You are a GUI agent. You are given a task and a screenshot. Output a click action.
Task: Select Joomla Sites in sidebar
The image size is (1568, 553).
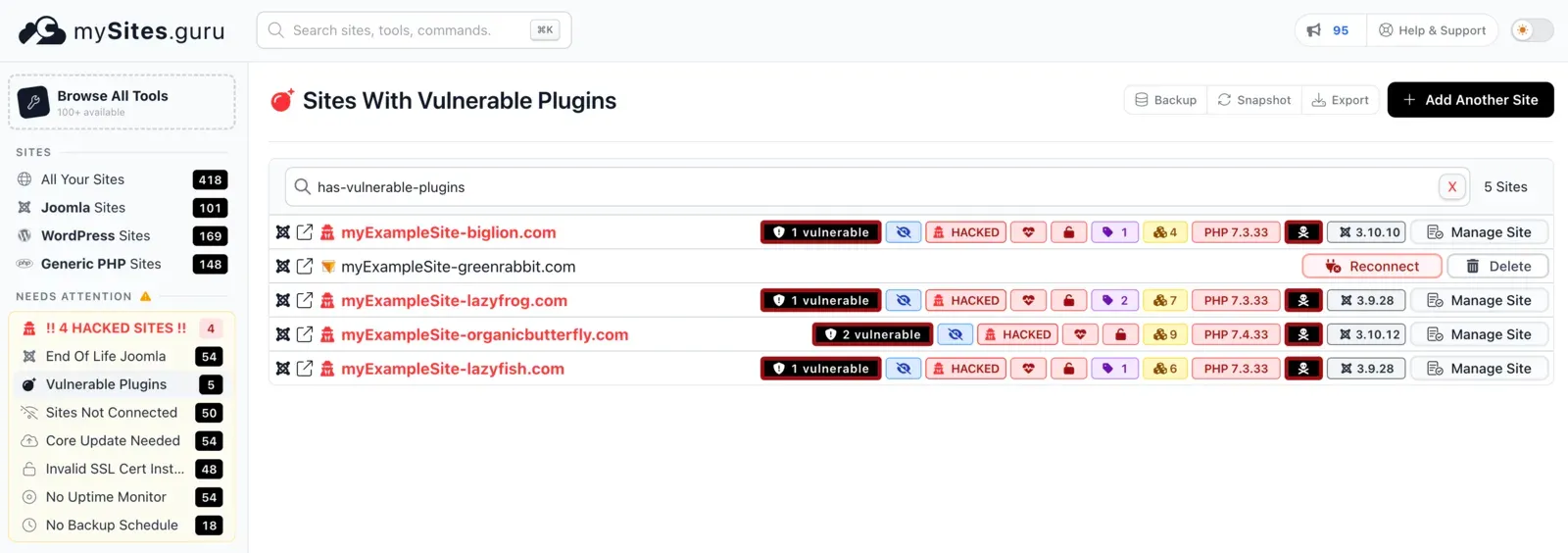click(x=122, y=208)
